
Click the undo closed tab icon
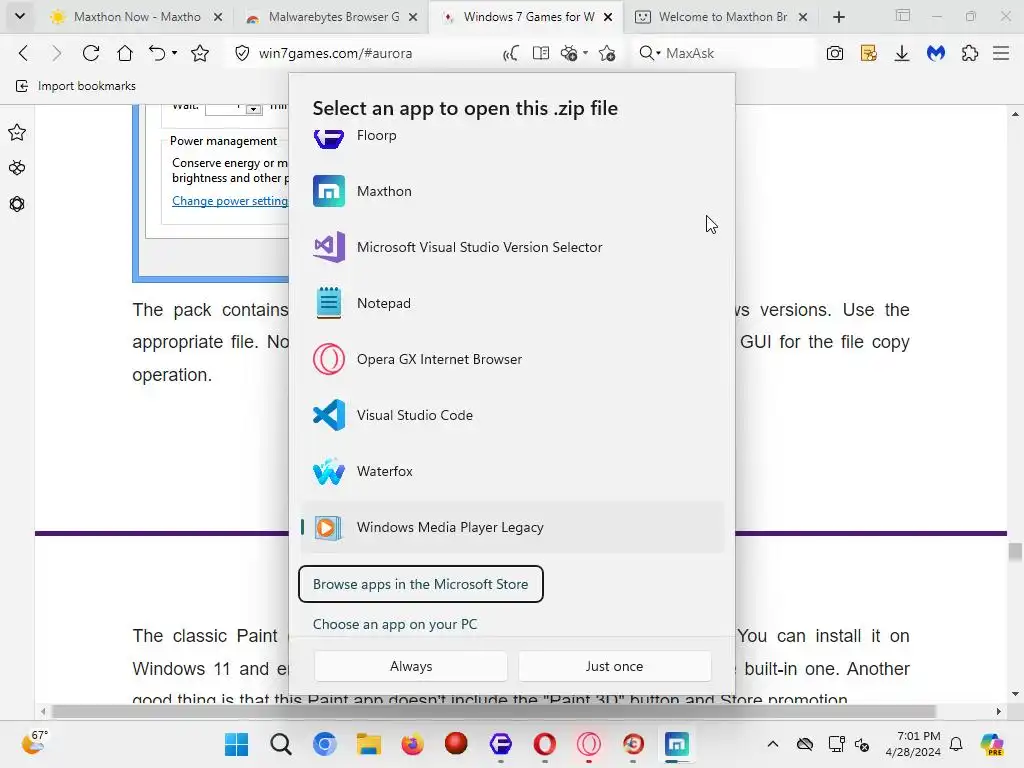157,54
